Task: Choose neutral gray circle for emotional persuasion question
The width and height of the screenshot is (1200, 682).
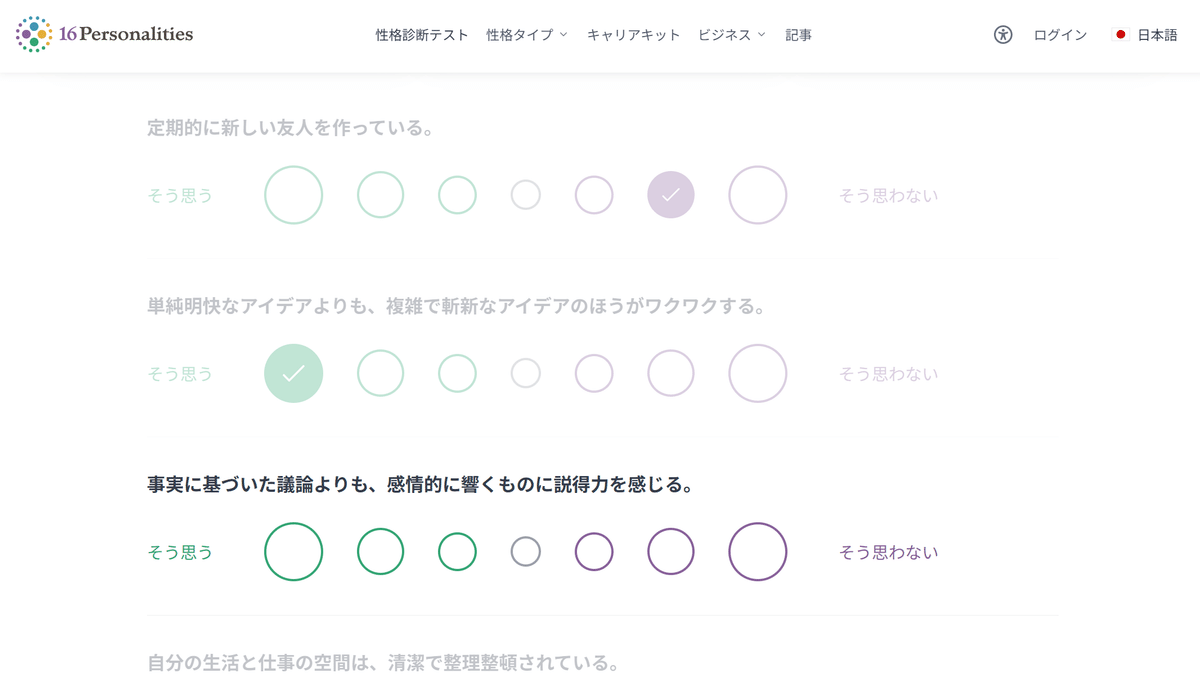Action: [x=526, y=552]
